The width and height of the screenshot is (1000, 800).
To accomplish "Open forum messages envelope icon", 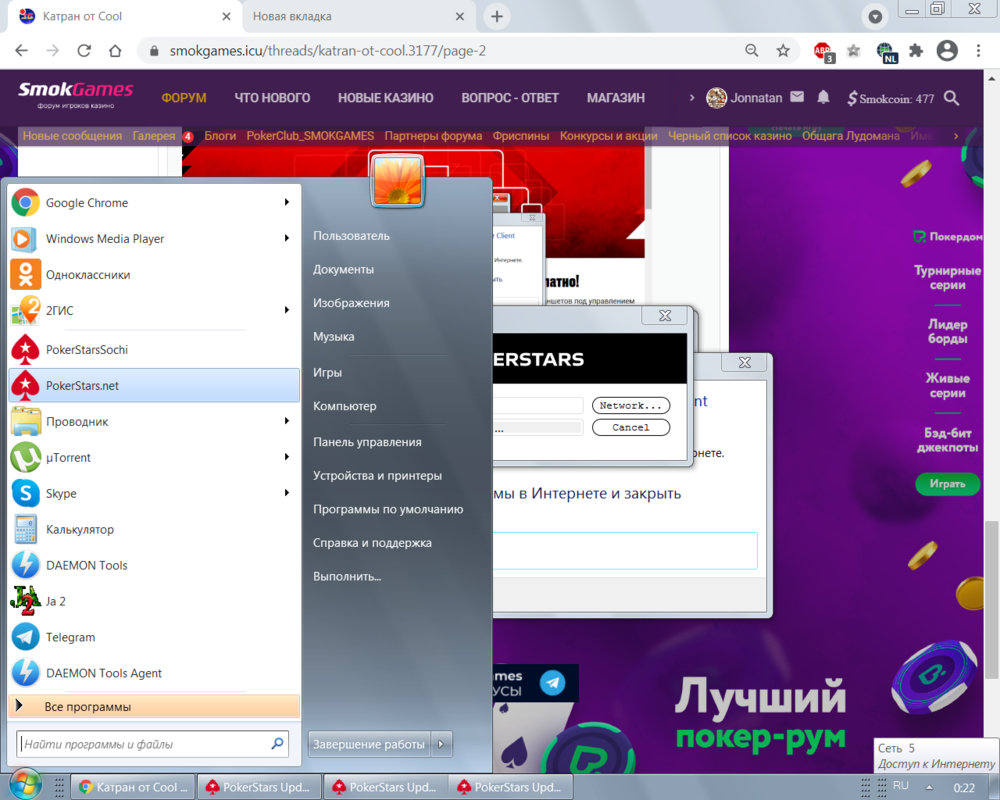I will pos(797,97).
